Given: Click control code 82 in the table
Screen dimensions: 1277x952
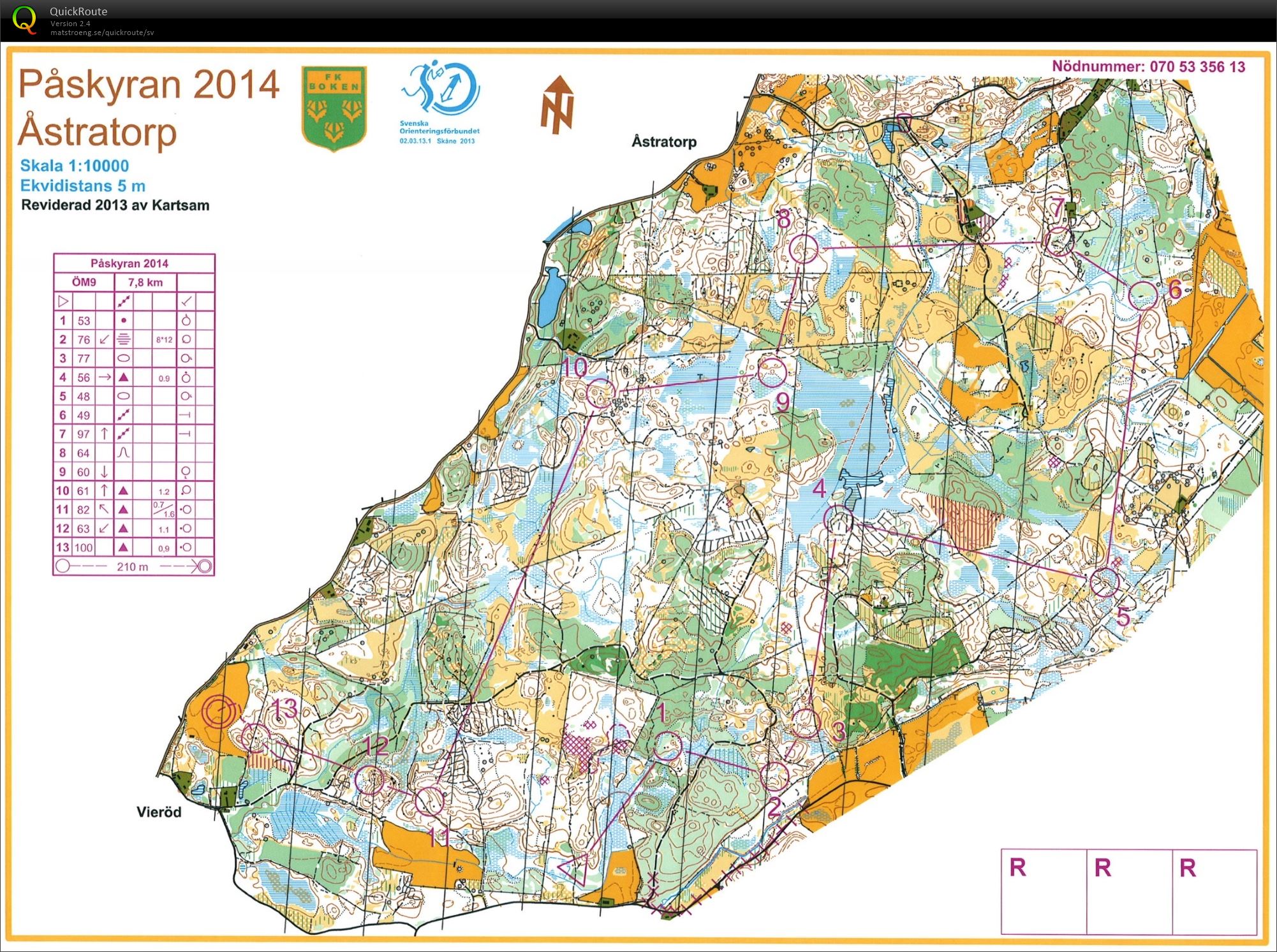Looking at the screenshot, I should coord(84,509).
